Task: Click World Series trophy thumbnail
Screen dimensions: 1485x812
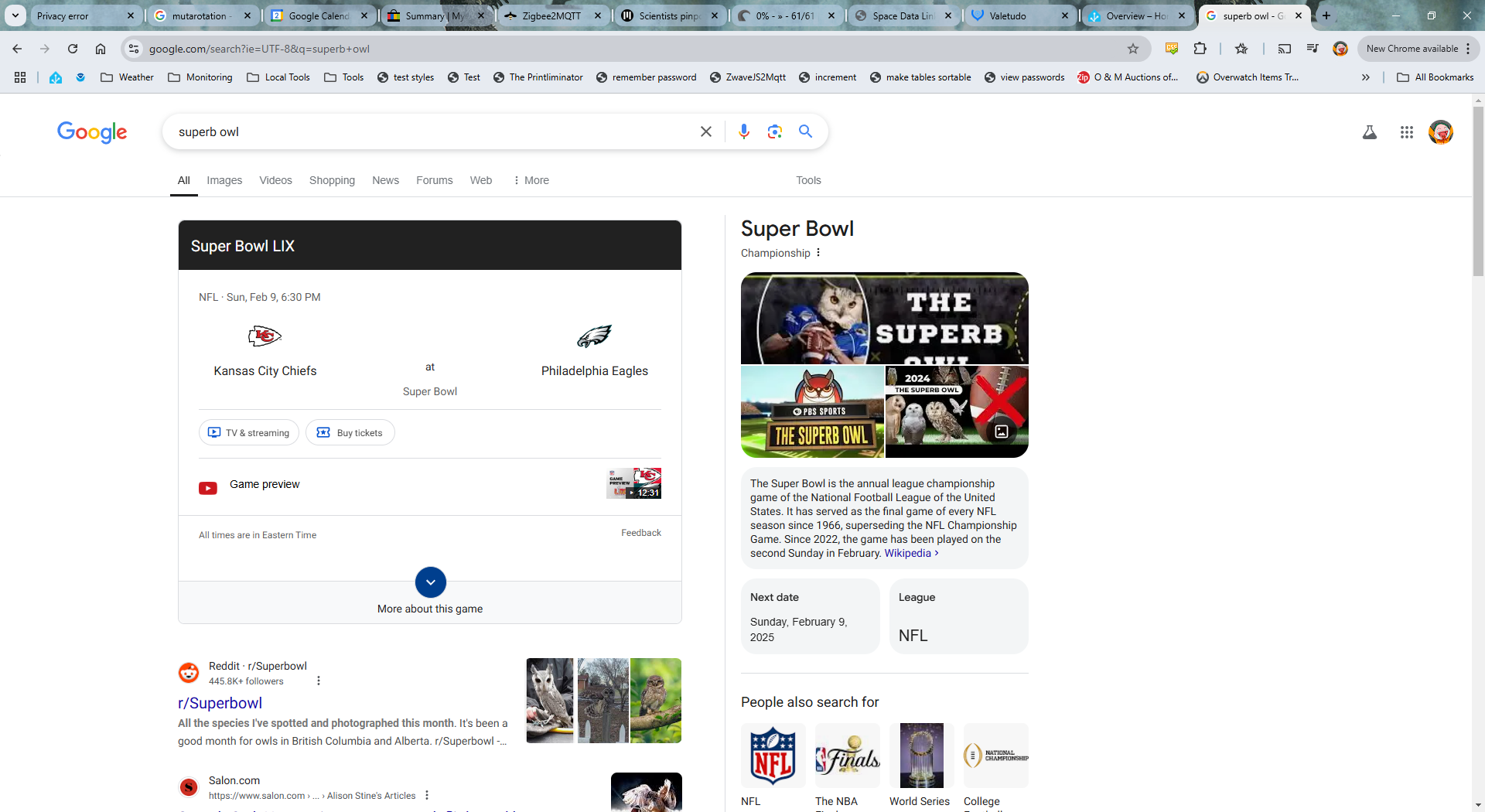Action: (x=921, y=756)
